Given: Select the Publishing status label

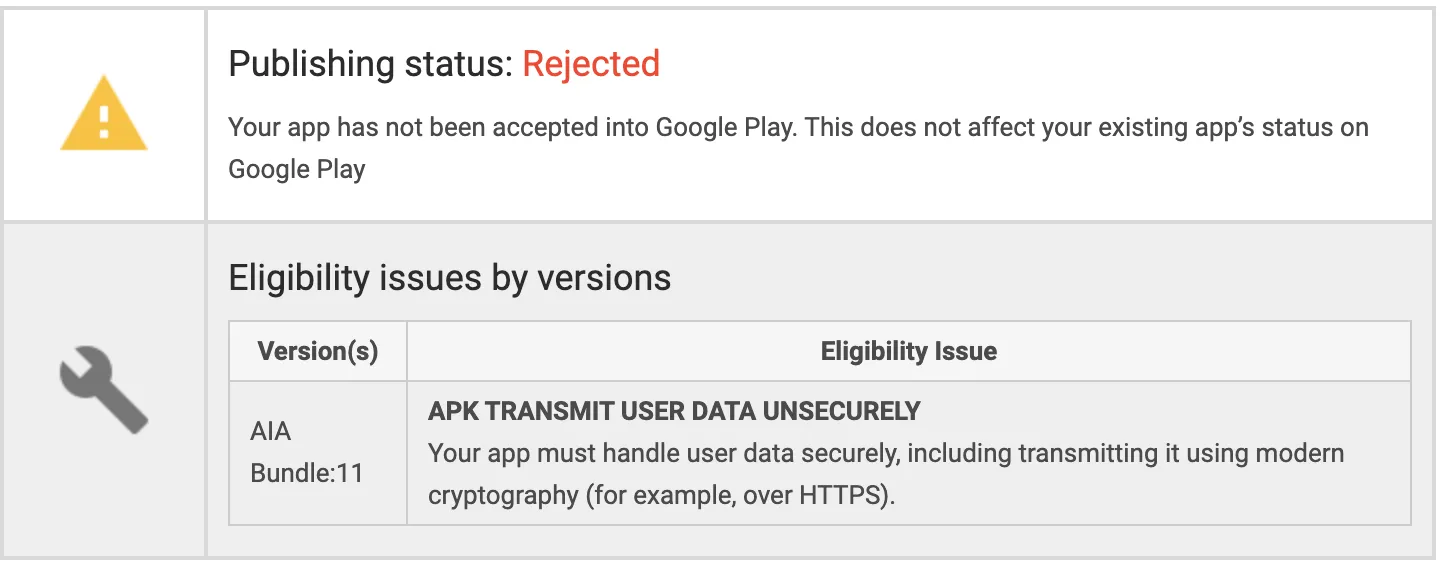Looking at the screenshot, I should tap(370, 64).
